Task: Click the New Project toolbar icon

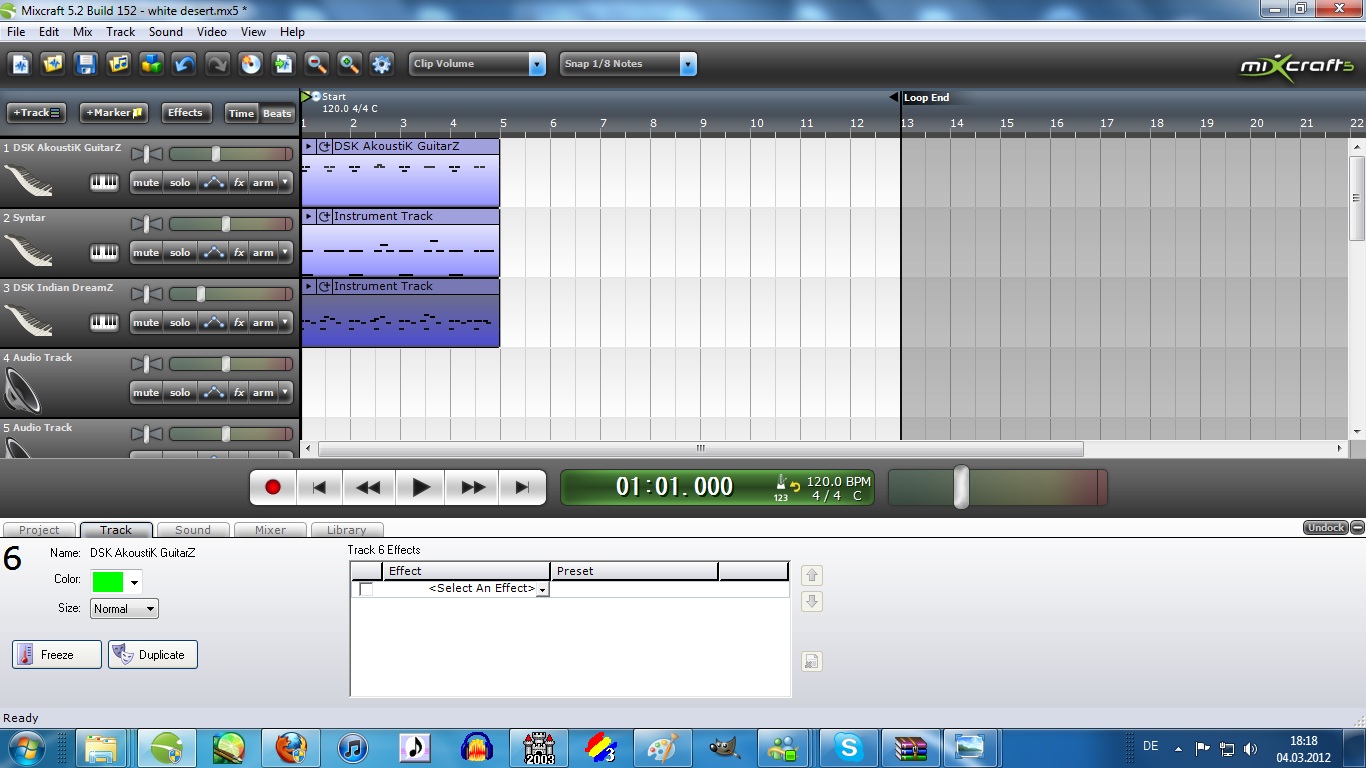Action: (21, 64)
